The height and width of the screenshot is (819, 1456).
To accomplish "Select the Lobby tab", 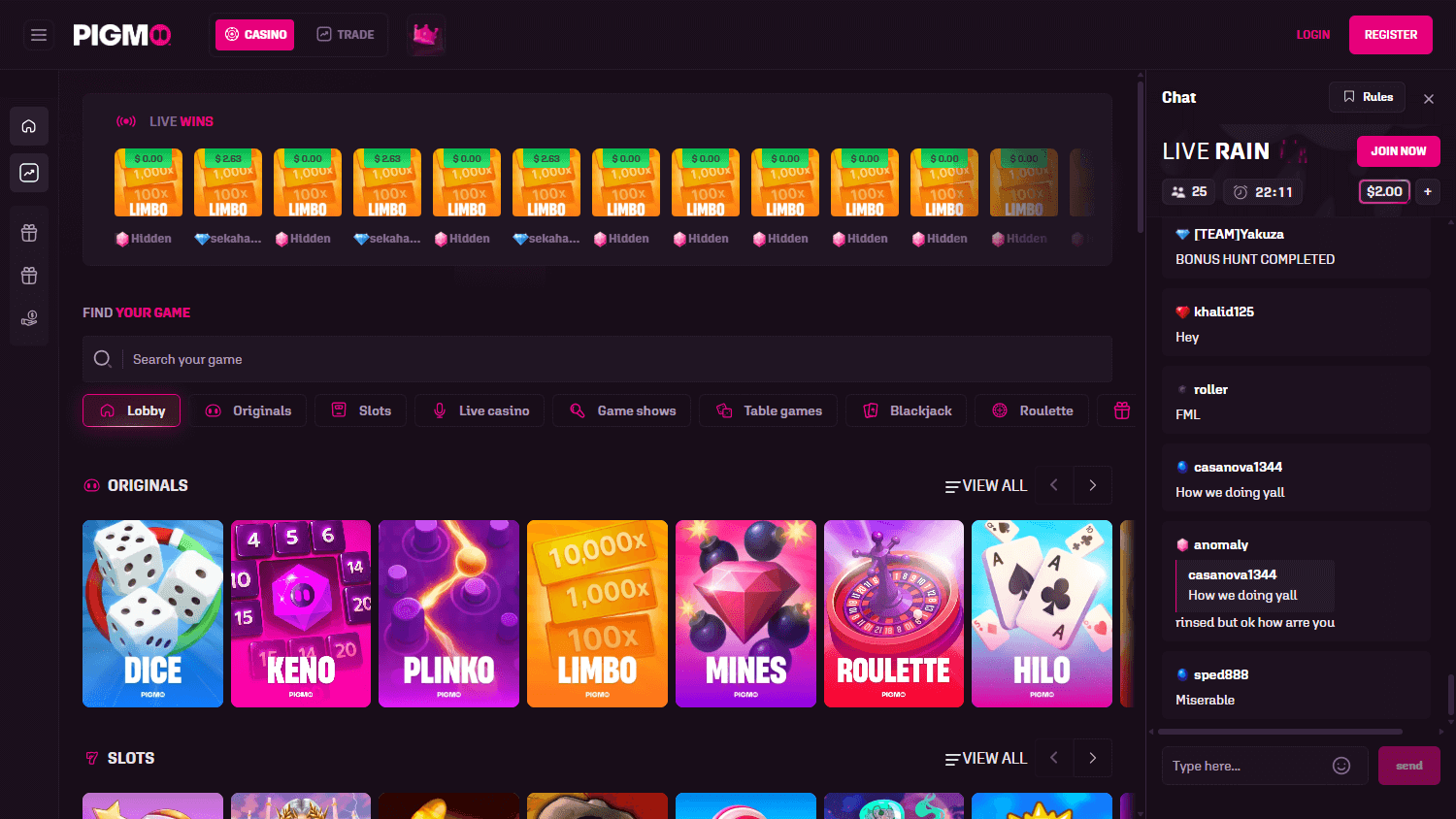I will click(131, 410).
